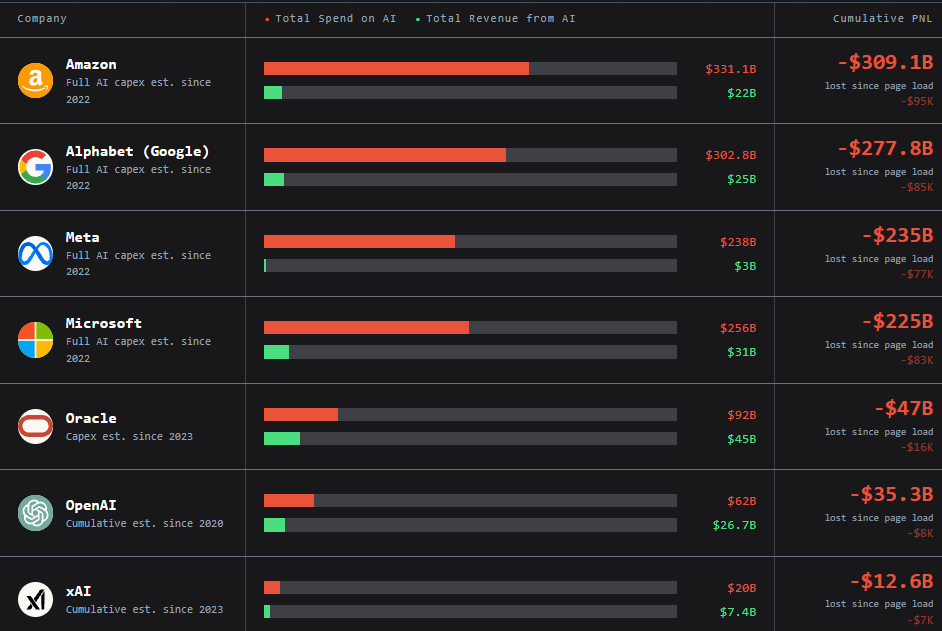Click the $45B revenue value
942x631 pixels.
pos(741,439)
